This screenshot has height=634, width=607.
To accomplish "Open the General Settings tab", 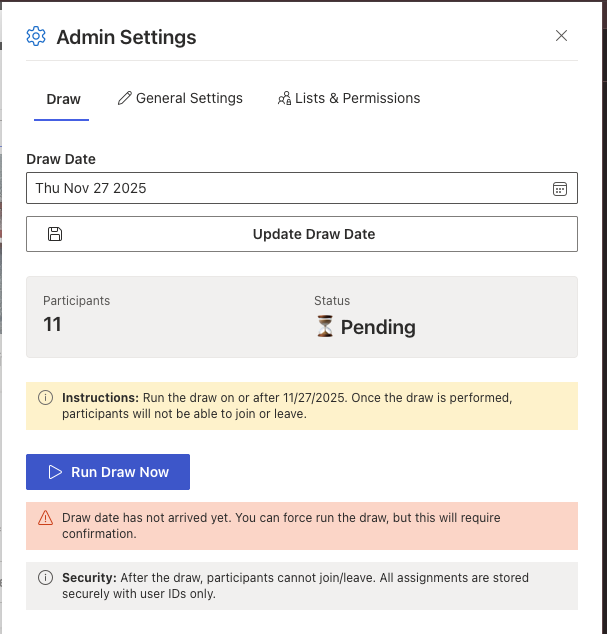I will [x=189, y=98].
